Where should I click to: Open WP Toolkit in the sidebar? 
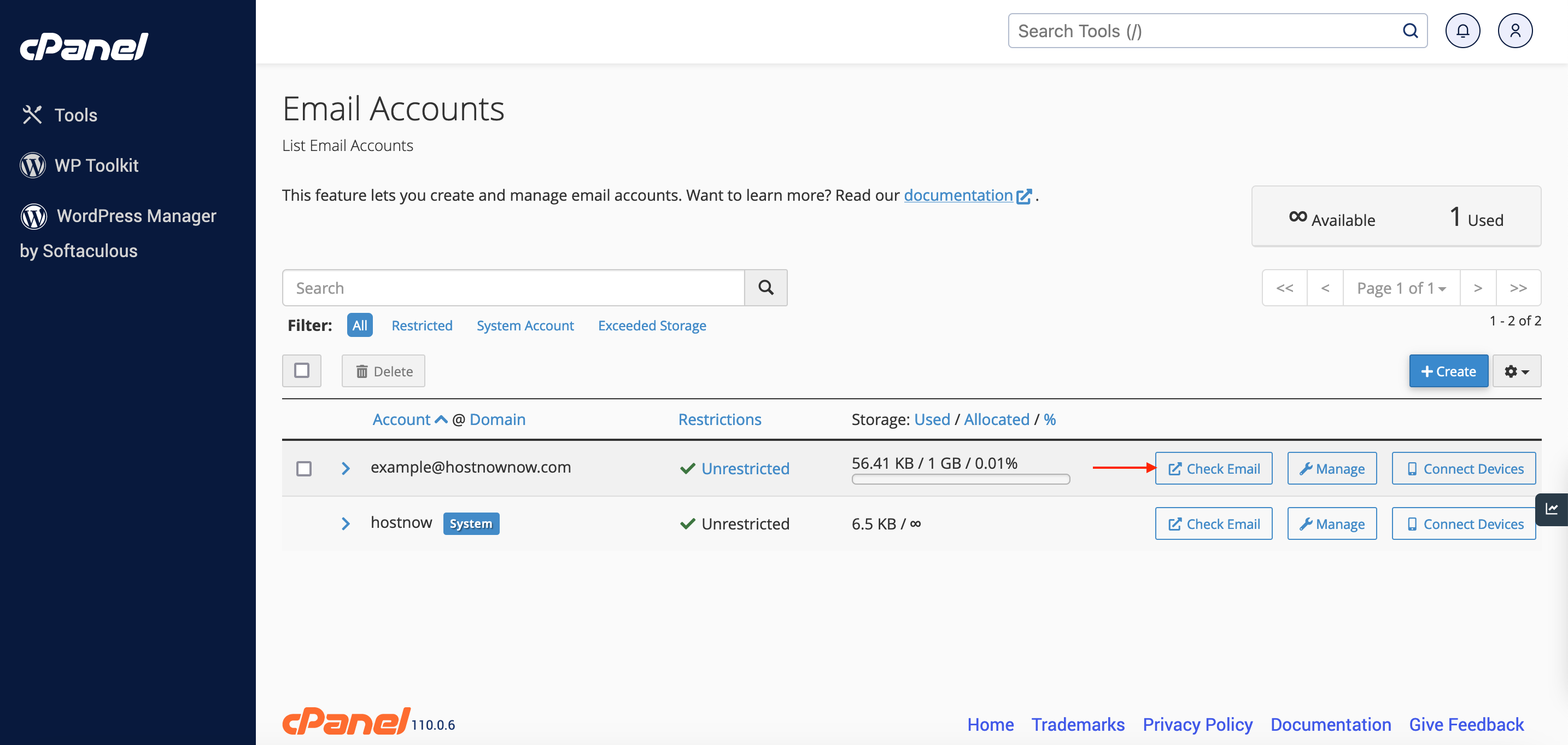pyautogui.click(x=80, y=165)
